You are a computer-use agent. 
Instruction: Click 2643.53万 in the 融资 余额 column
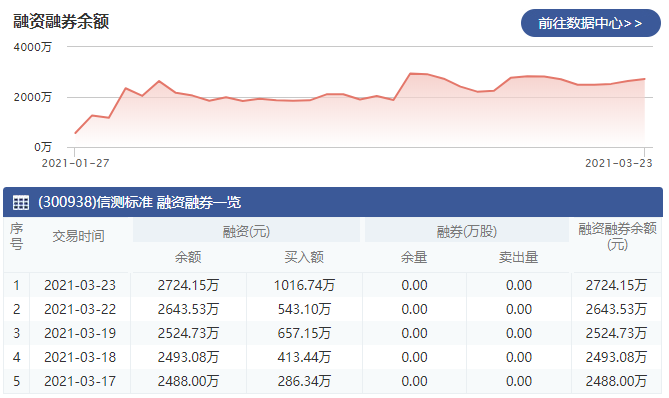pyautogui.click(x=188, y=309)
